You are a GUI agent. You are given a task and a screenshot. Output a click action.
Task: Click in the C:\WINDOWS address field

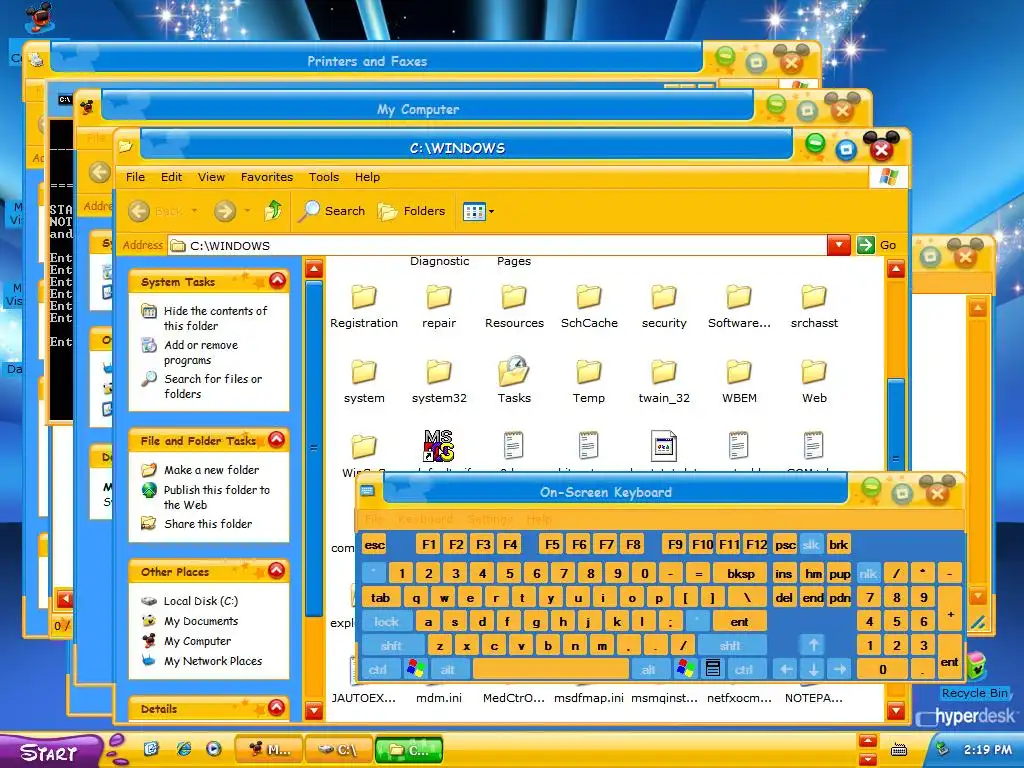tap(498, 246)
